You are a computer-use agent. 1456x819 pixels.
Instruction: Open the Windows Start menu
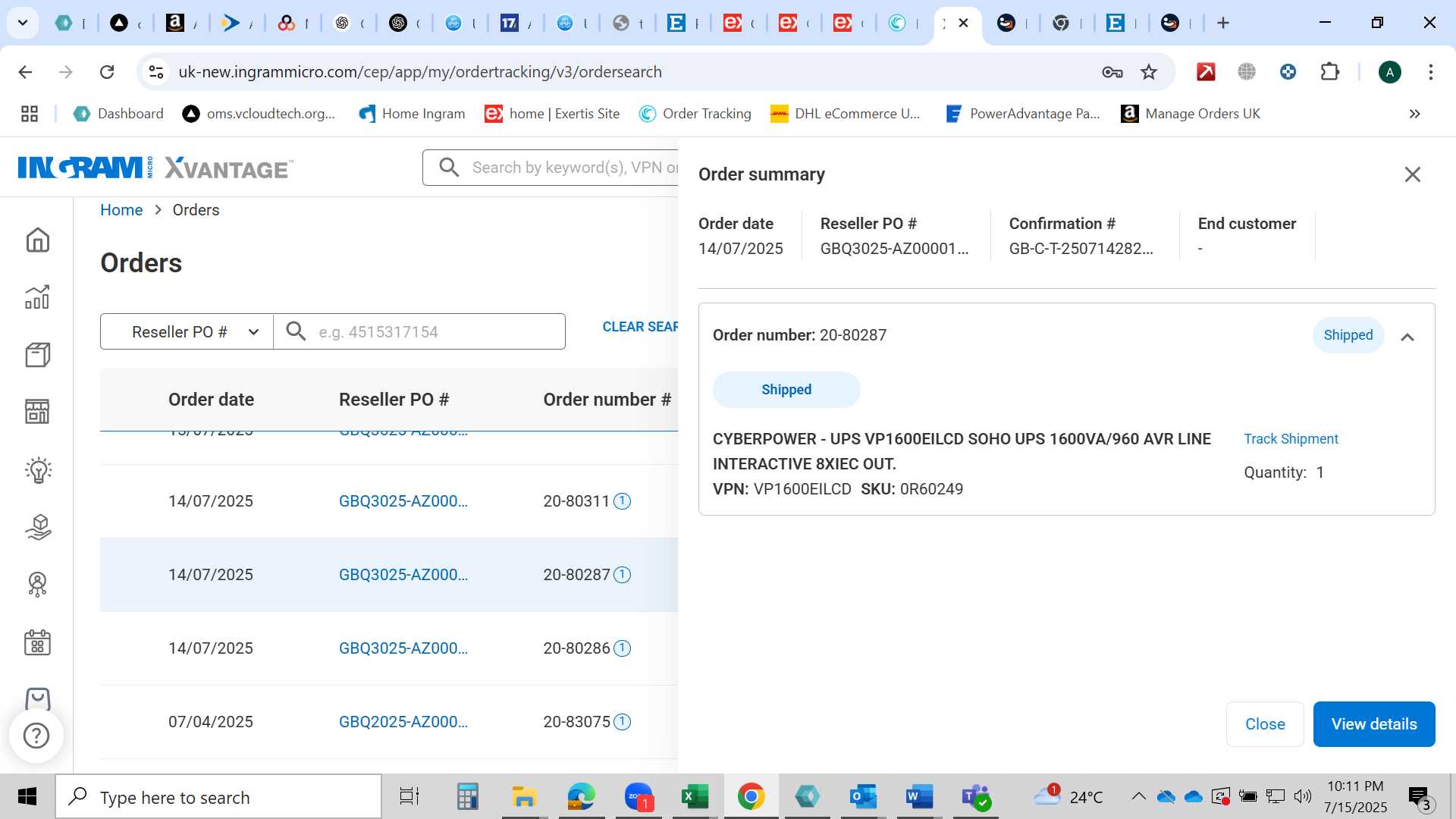coord(27,797)
